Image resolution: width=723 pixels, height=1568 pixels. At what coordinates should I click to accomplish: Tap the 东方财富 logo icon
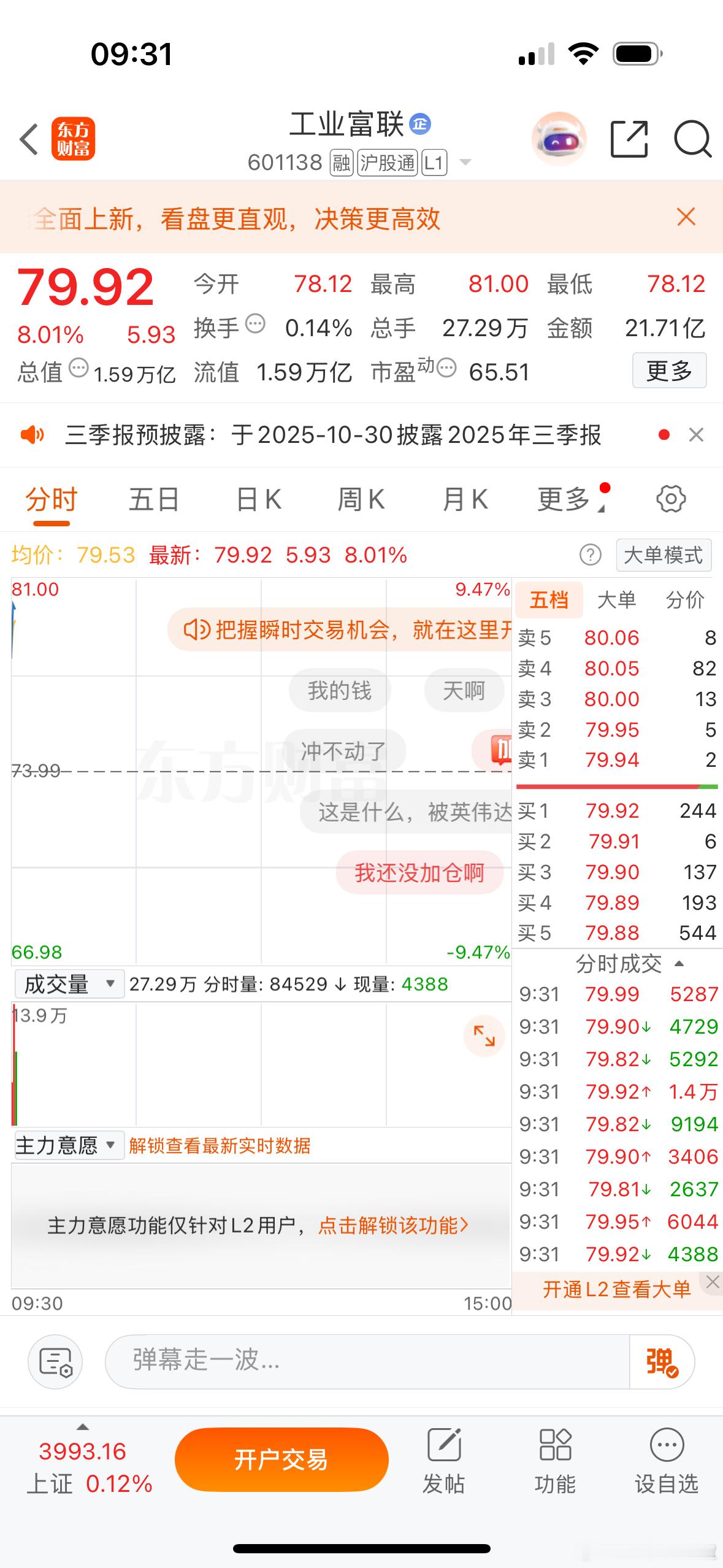coord(73,139)
